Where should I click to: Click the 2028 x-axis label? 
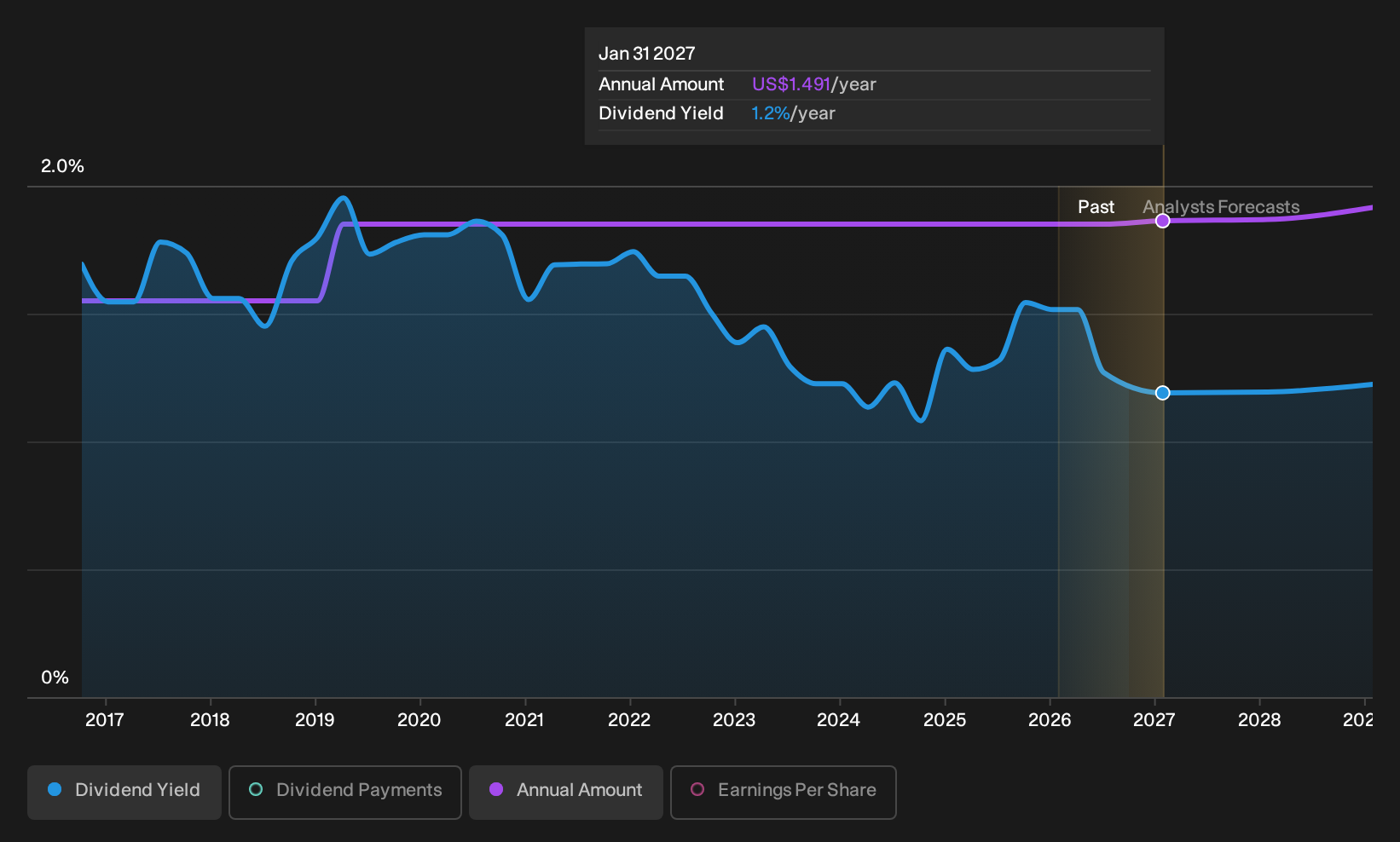click(1259, 720)
